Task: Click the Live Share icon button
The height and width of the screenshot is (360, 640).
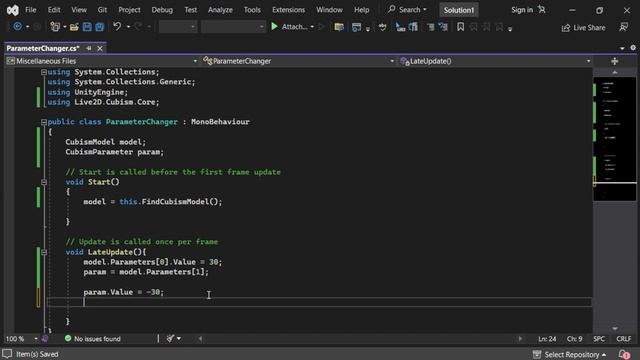Action: pyautogui.click(x=584, y=28)
